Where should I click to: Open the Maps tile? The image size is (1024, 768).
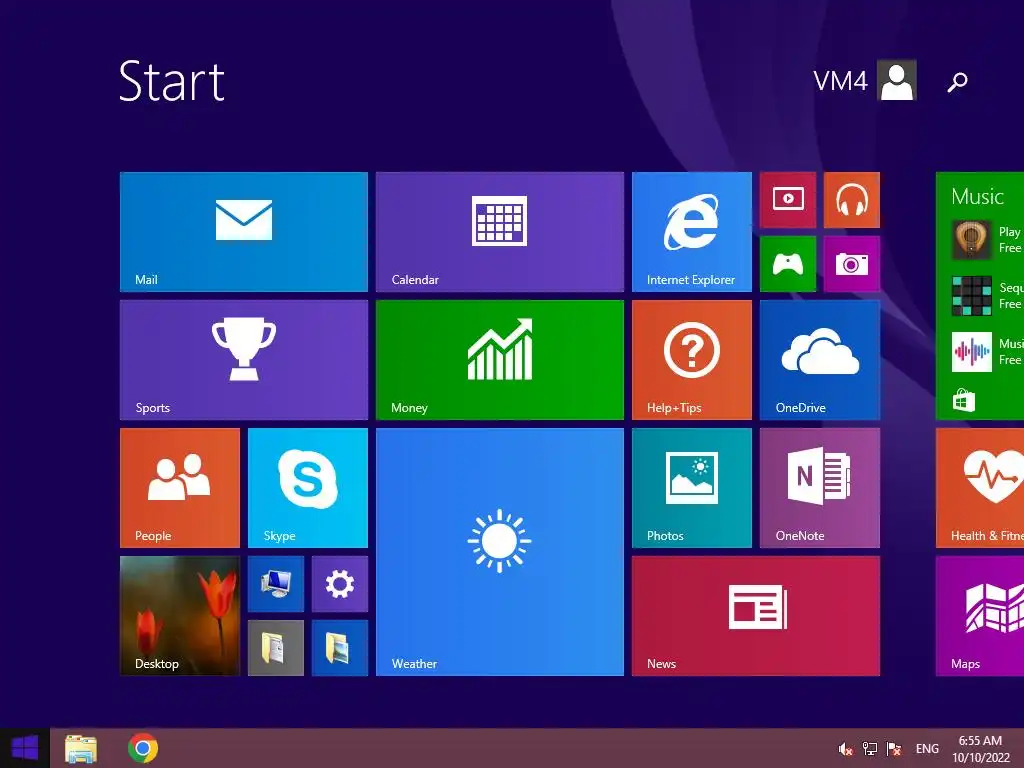pos(980,616)
